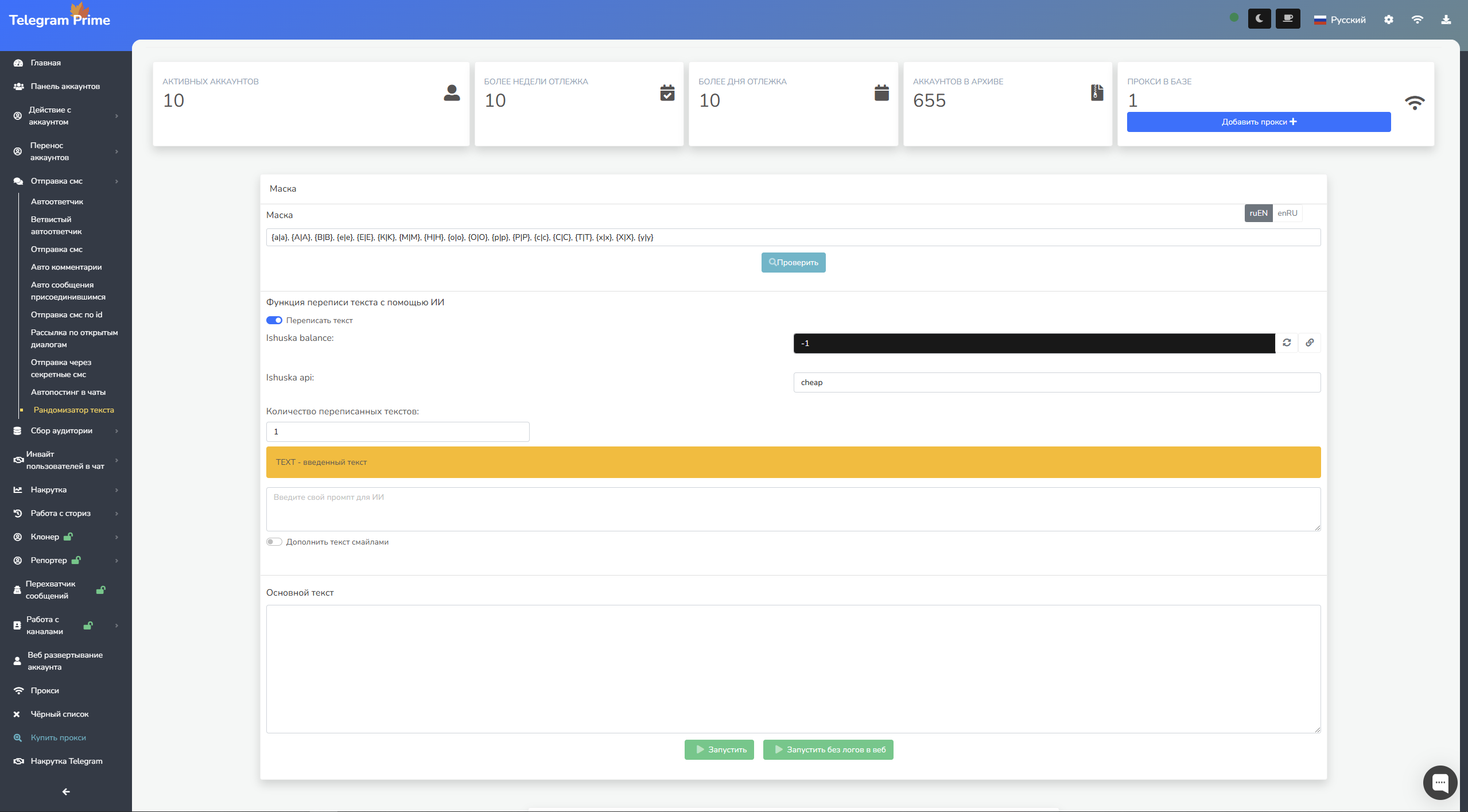Open Автопостинг в чаты
This screenshot has width=1468, height=812.
pos(68,393)
